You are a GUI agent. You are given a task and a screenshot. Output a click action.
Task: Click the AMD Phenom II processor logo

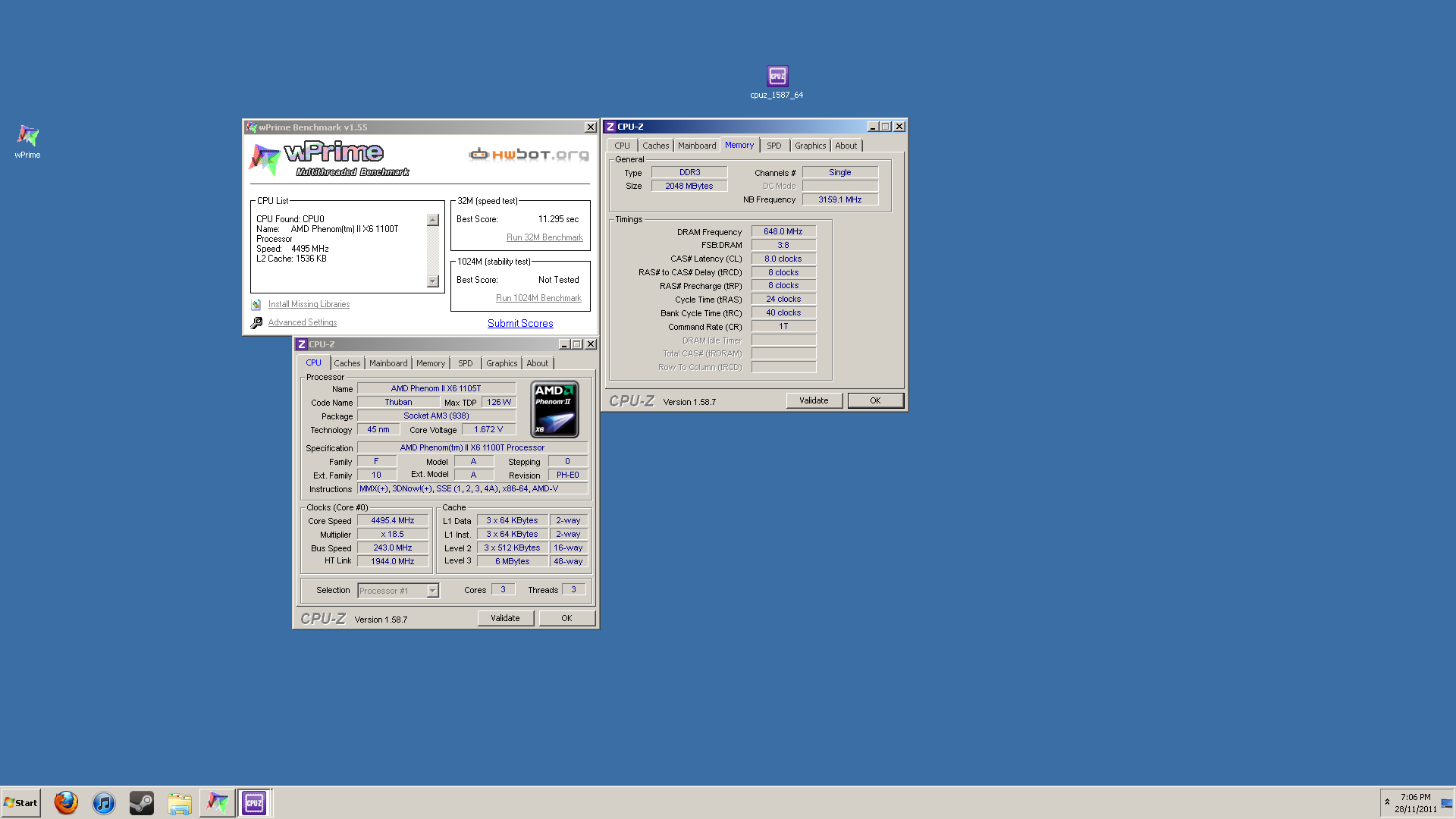pos(555,409)
